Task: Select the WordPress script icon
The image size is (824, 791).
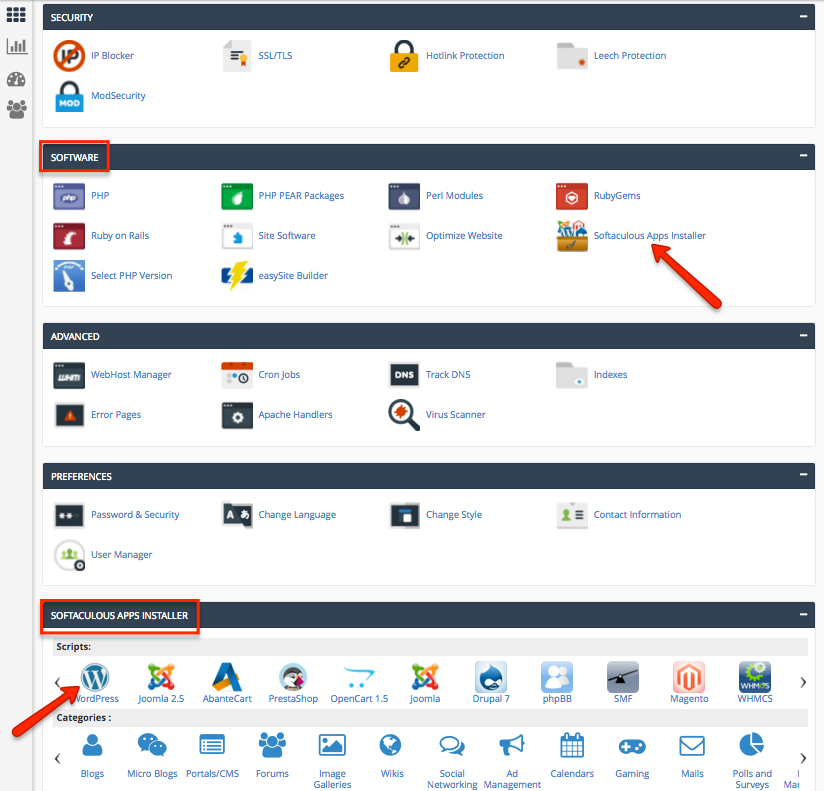Action: tap(95, 677)
